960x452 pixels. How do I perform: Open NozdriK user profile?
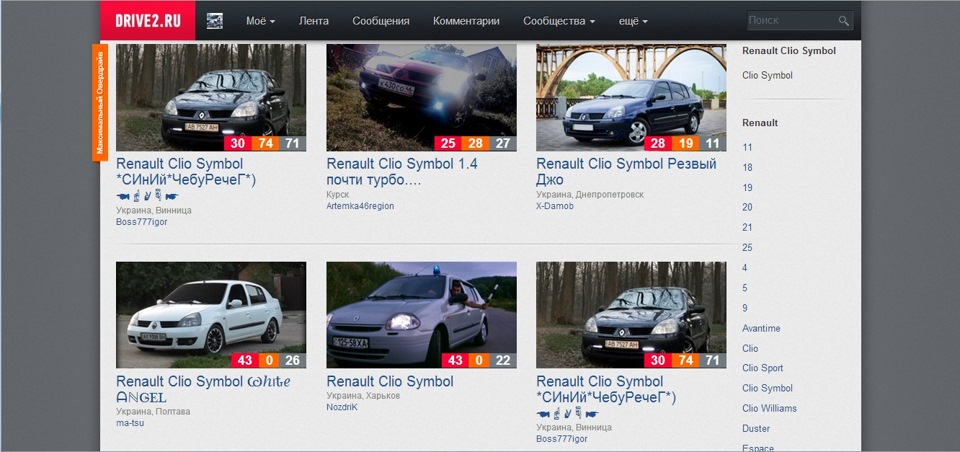[x=342, y=407]
